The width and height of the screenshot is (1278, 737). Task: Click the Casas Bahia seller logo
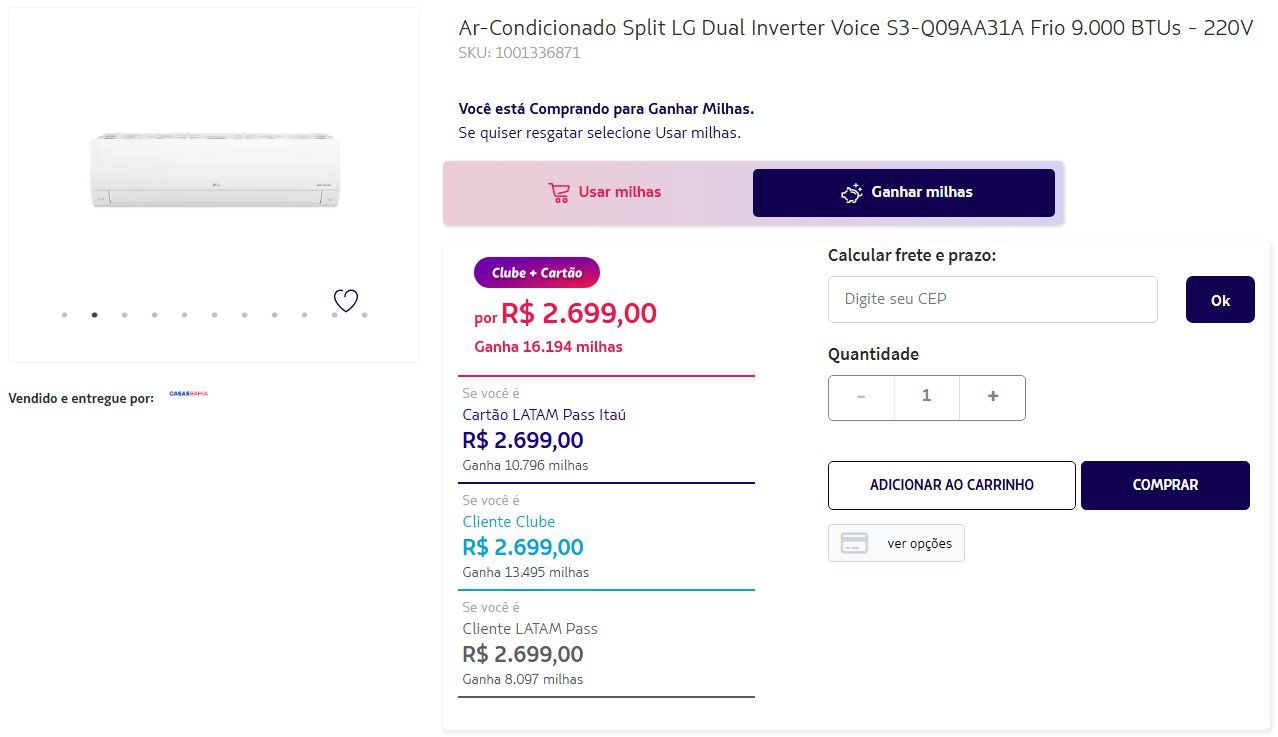click(x=188, y=394)
